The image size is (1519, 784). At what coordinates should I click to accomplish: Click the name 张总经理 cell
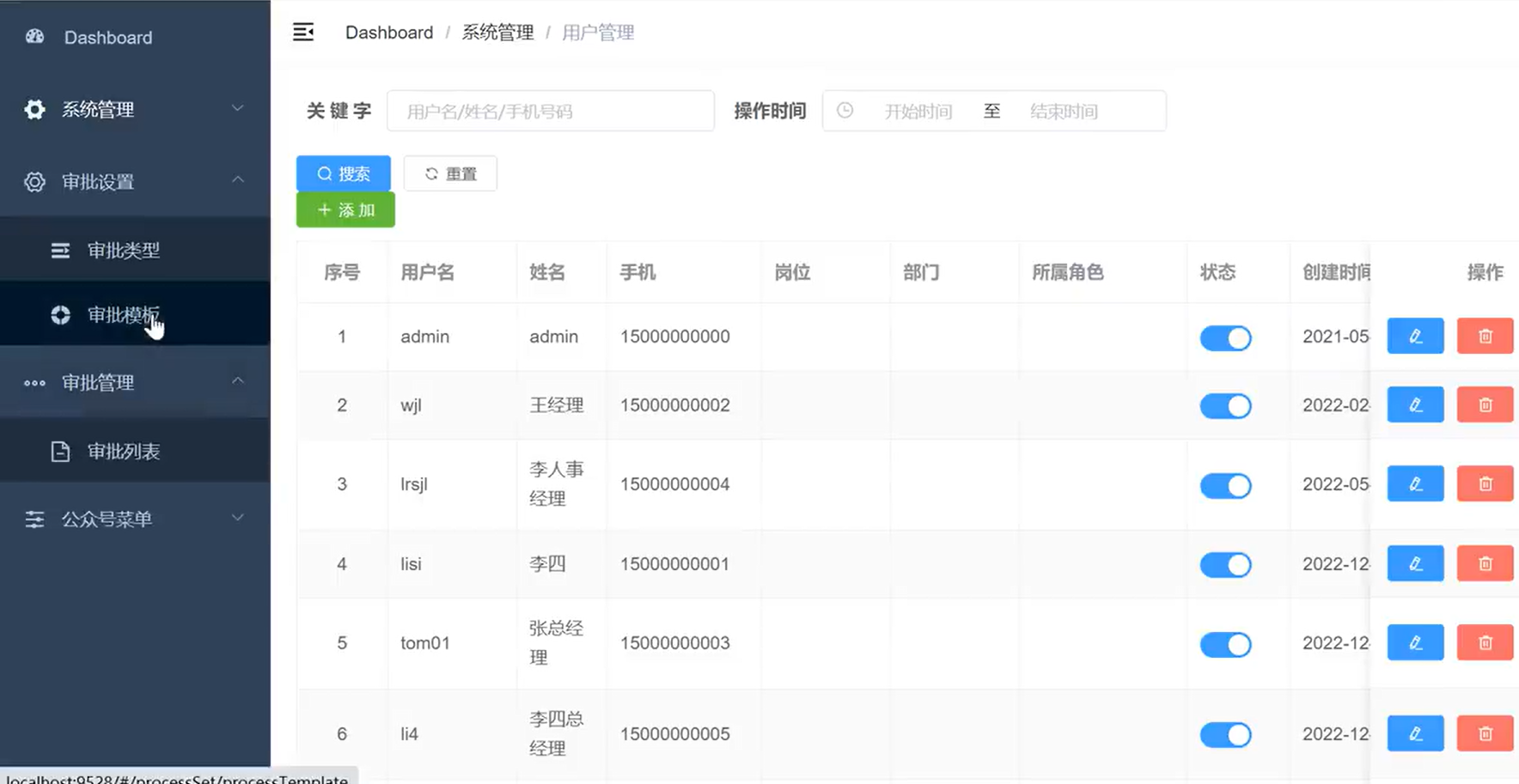[557, 643]
